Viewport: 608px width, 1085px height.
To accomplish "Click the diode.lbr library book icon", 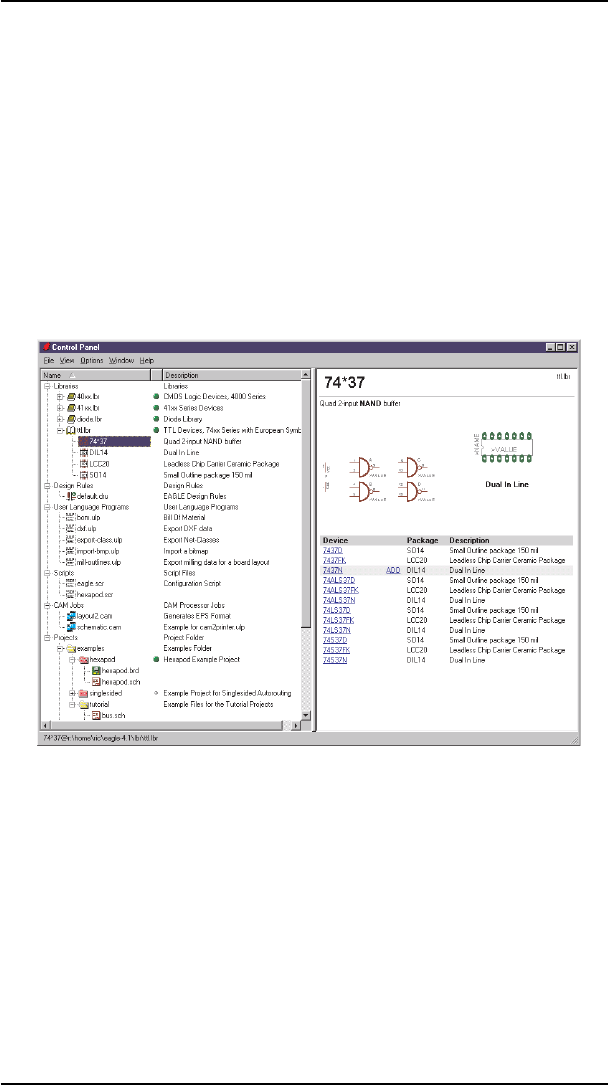I will (x=71, y=419).
